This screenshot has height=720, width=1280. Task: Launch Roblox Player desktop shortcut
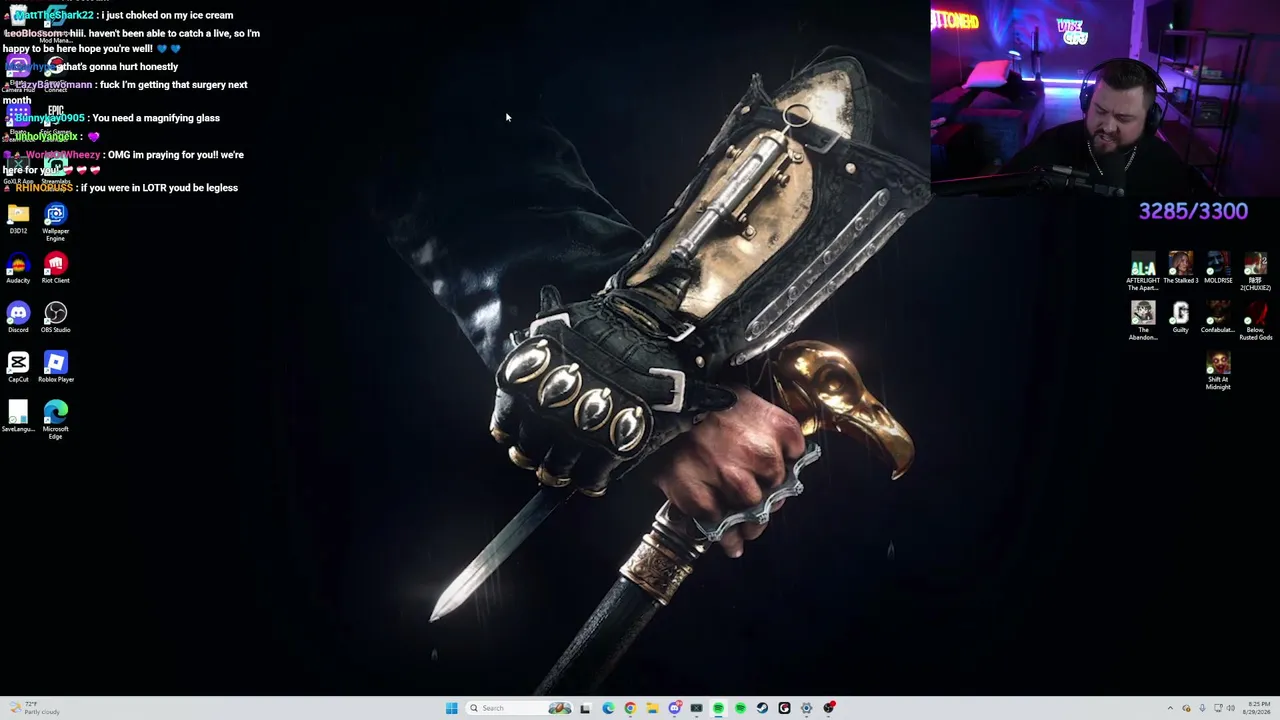pyautogui.click(x=55, y=367)
